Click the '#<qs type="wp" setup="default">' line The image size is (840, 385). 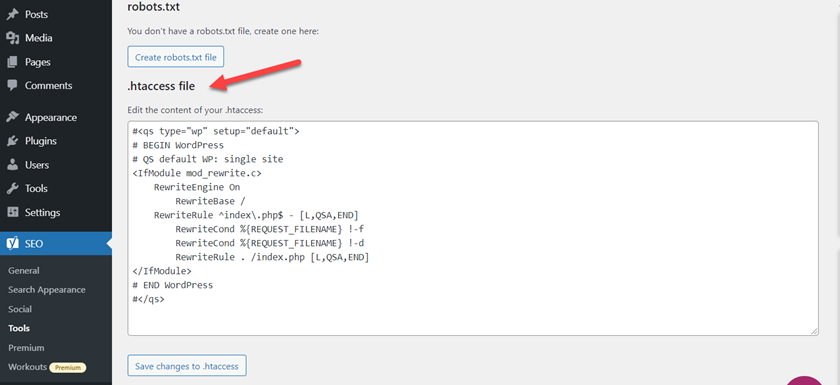[x=216, y=131]
